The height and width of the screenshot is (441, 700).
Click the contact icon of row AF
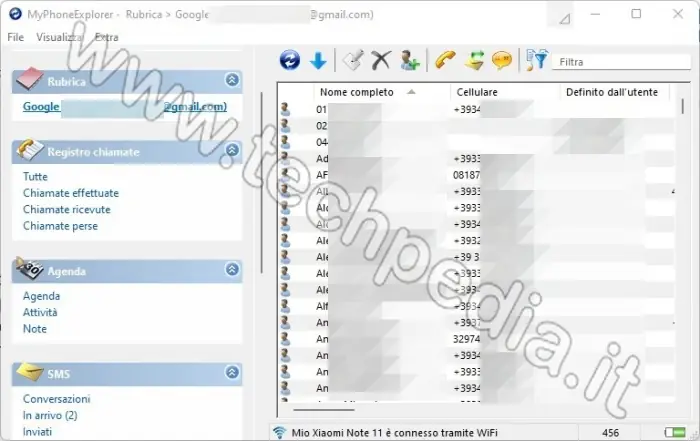tap(285, 175)
